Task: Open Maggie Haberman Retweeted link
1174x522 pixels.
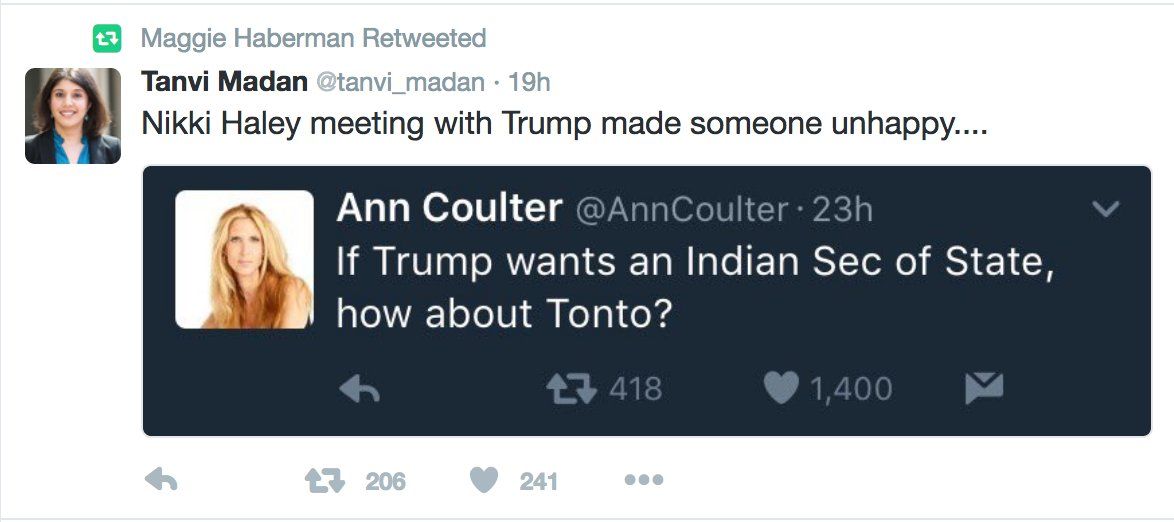Action: click(313, 39)
